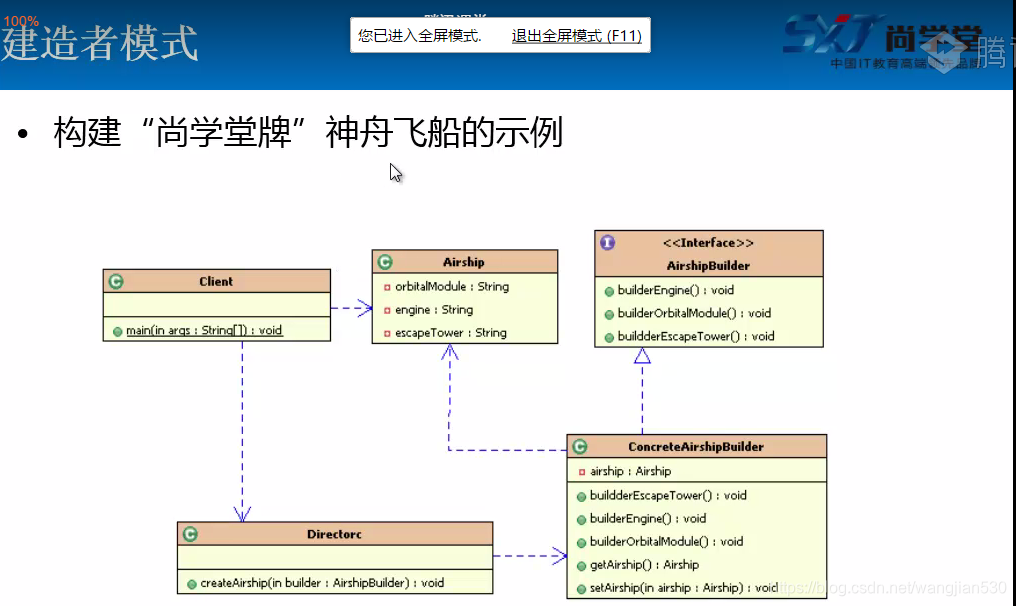Click the AirshipBuilder interface name
The height and width of the screenshot is (606, 1016).
tap(708, 266)
